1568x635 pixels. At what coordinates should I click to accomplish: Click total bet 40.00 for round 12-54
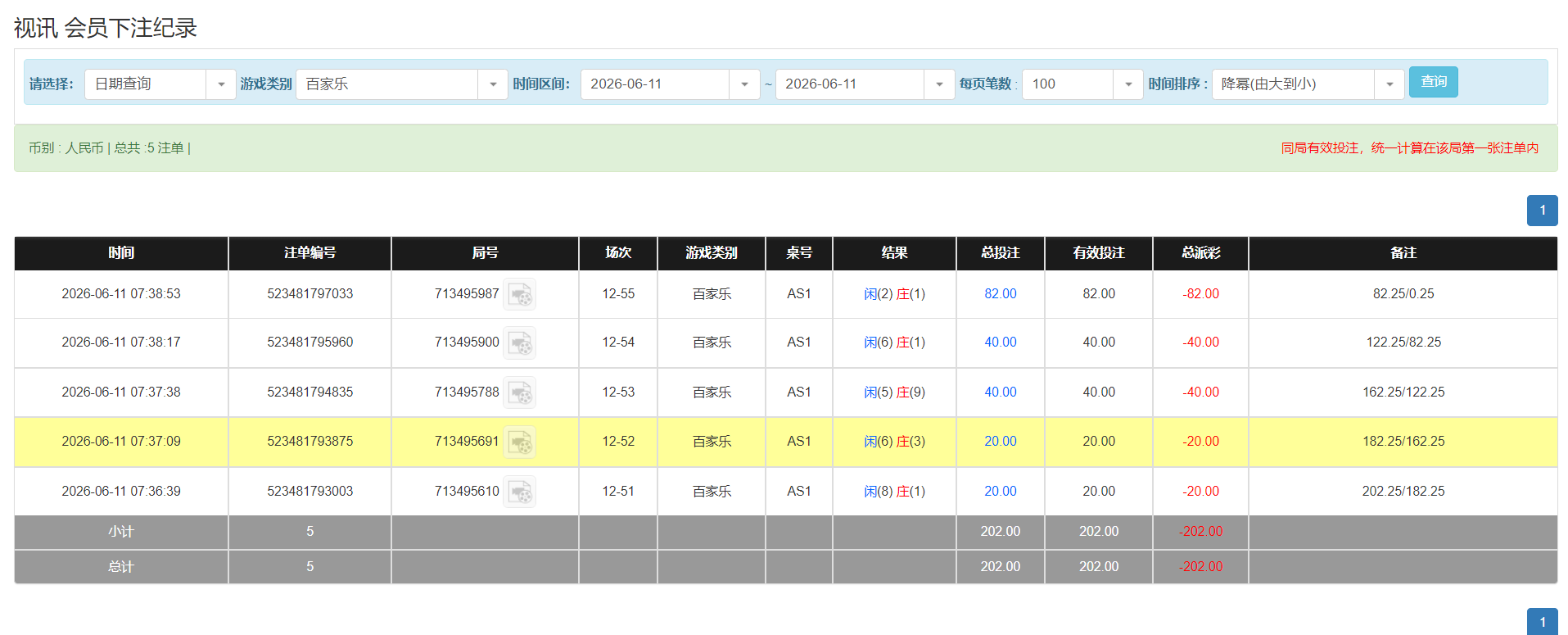(x=1001, y=342)
